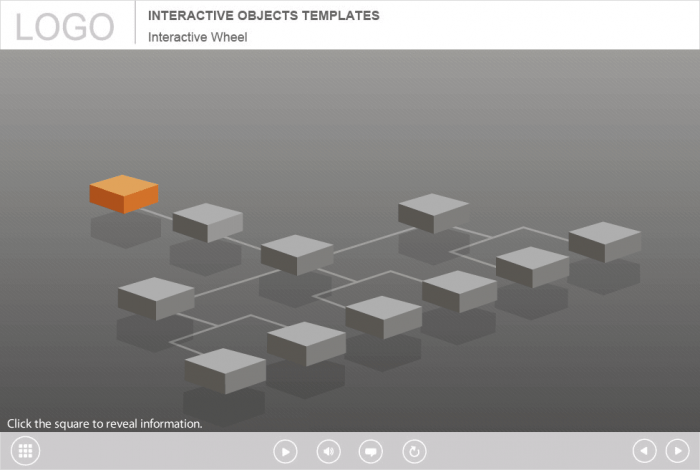The height and width of the screenshot is (470, 700).
Task: Open the grid menu icon in bottom bar
Action: [25, 451]
